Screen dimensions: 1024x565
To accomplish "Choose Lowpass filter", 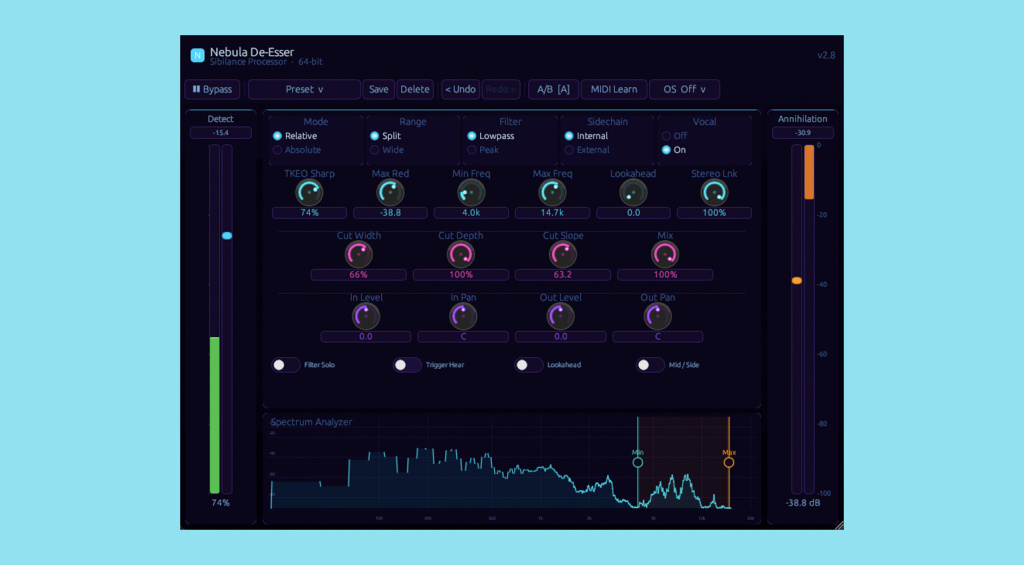I will point(491,136).
